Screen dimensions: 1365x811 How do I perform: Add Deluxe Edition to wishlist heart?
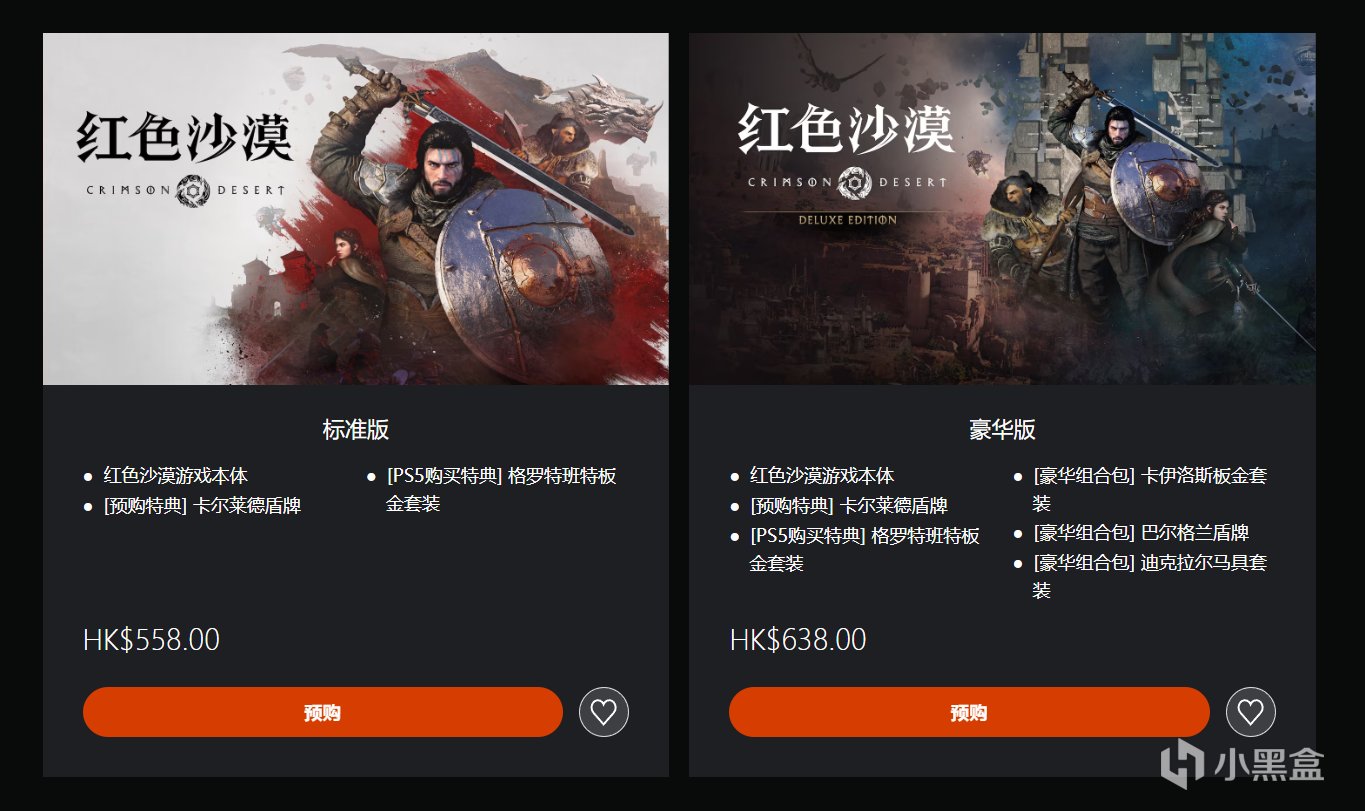pos(1250,712)
